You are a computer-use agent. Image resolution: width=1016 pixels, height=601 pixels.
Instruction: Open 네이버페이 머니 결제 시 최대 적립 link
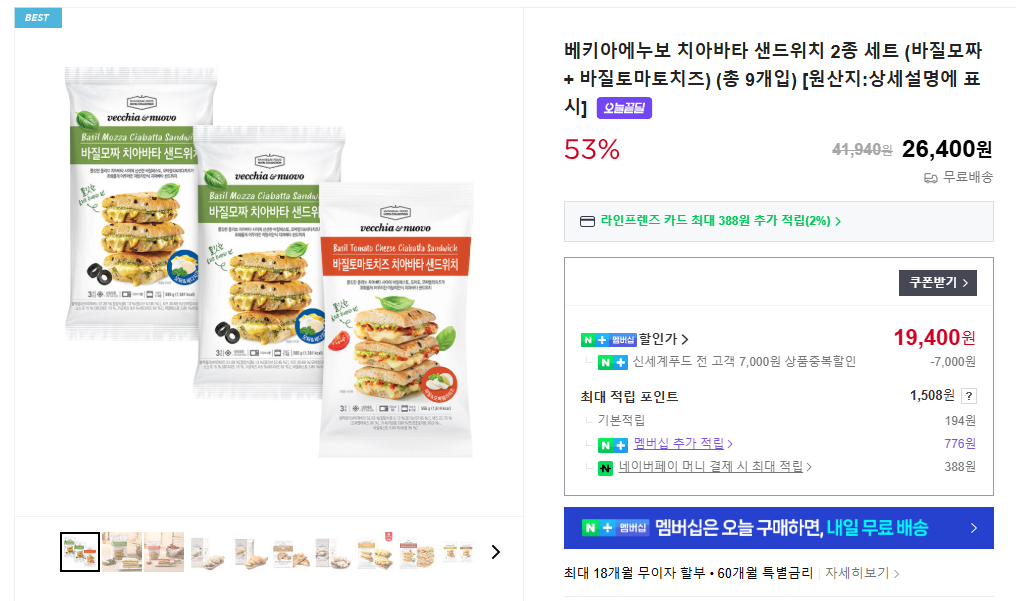714,467
